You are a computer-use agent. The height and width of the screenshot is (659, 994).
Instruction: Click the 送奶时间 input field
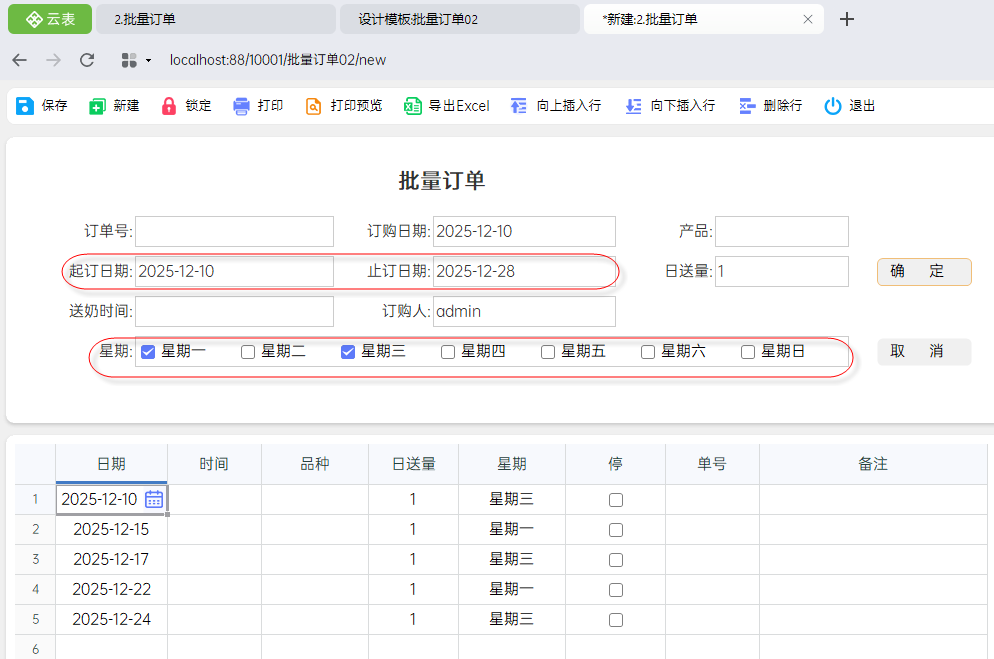[234, 311]
